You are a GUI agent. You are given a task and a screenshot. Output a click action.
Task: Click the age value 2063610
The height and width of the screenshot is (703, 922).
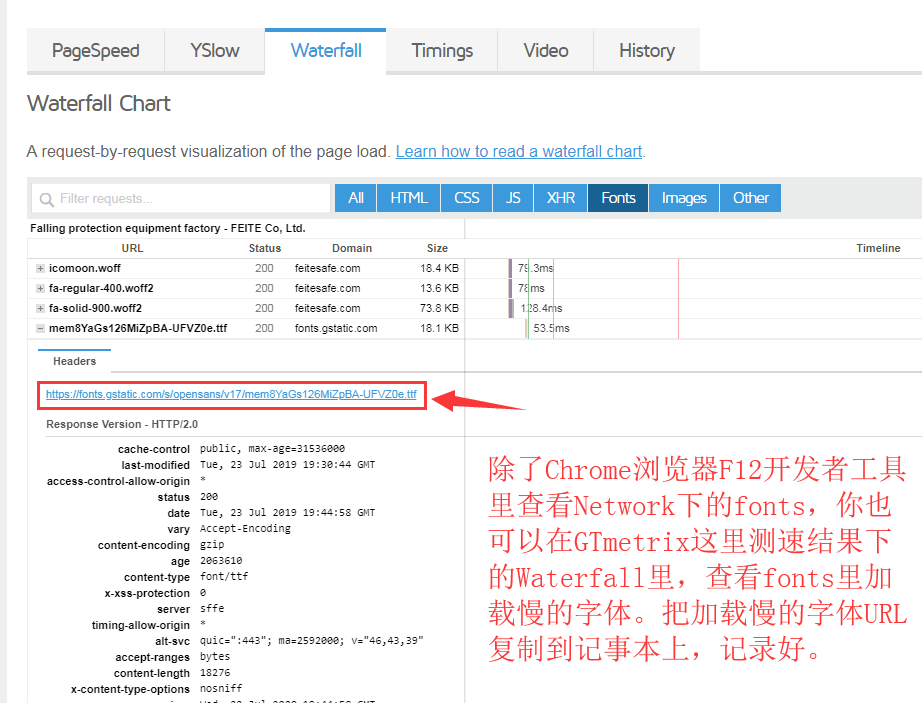(221, 561)
